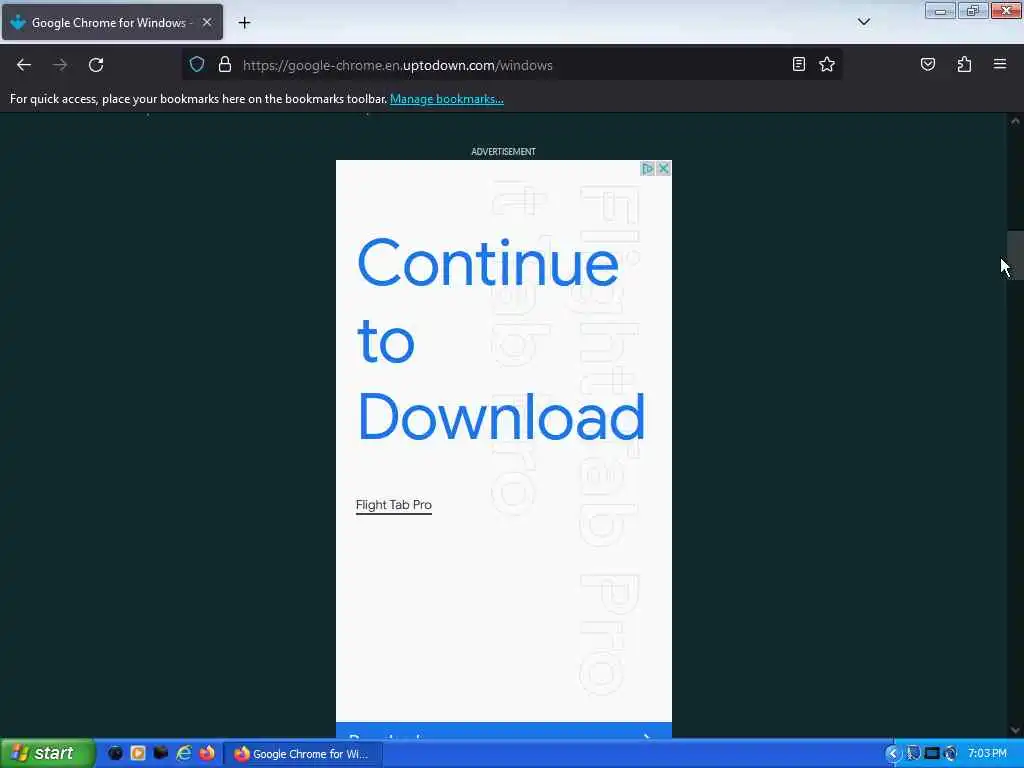Restore down the Firefox window
The width and height of the screenshot is (1024, 768).
[x=973, y=10]
